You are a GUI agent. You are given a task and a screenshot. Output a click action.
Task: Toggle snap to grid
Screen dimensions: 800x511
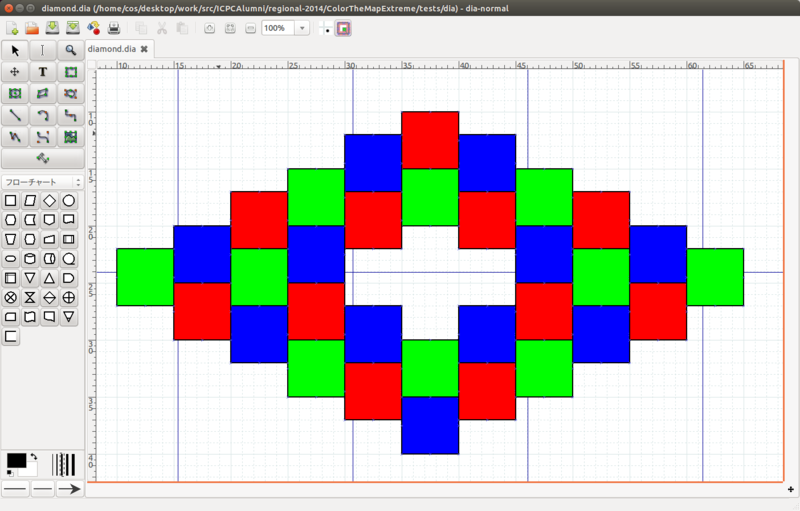pyautogui.click(x=326, y=29)
